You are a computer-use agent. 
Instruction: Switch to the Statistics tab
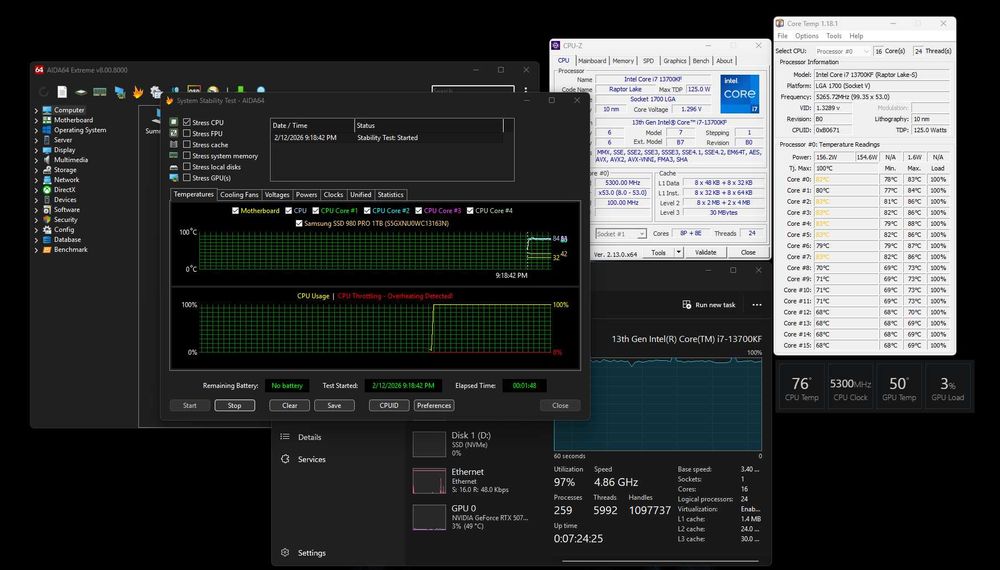[x=390, y=194]
